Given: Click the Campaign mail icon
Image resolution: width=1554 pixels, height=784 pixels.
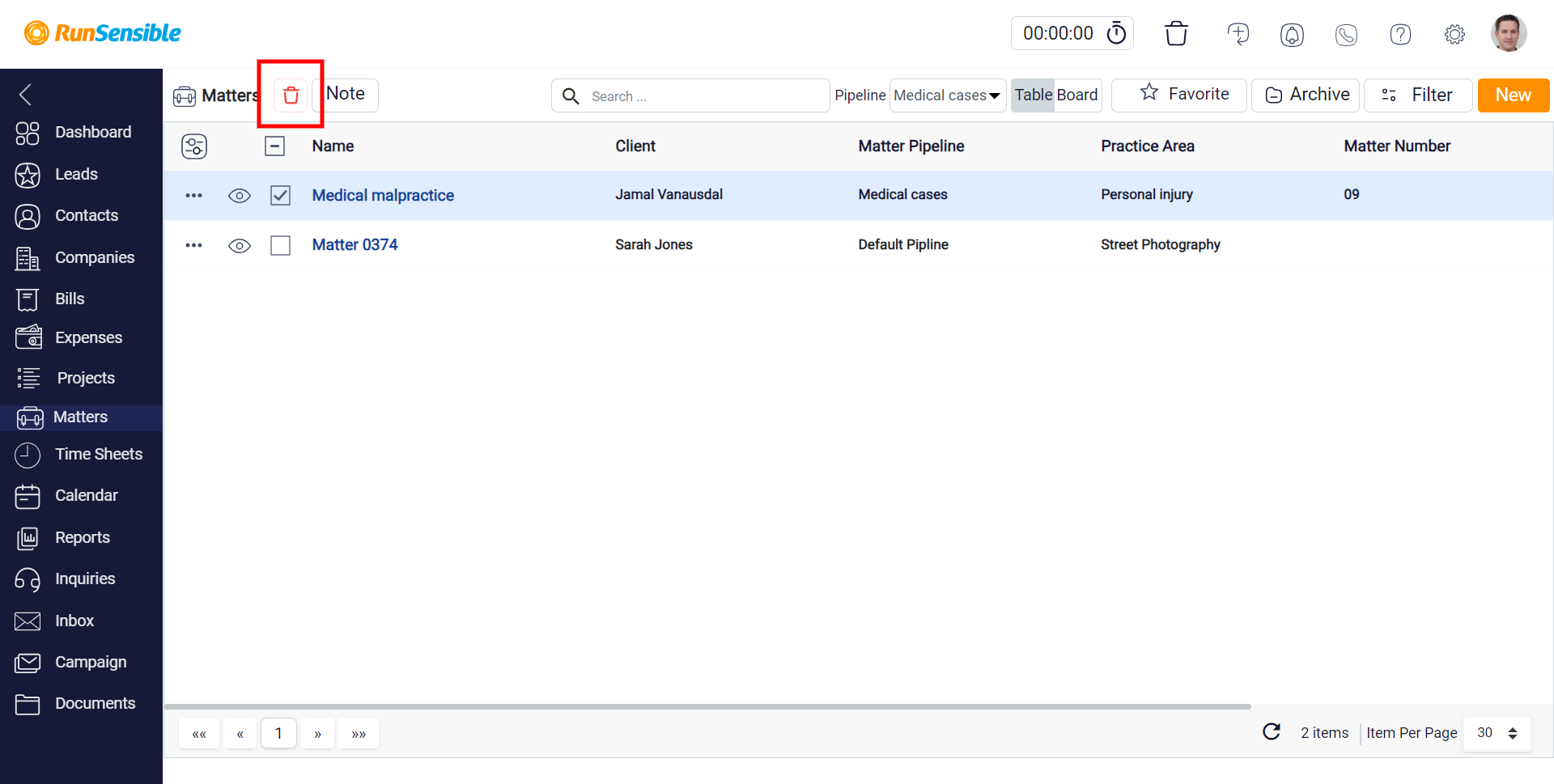Looking at the screenshot, I should 28,663.
